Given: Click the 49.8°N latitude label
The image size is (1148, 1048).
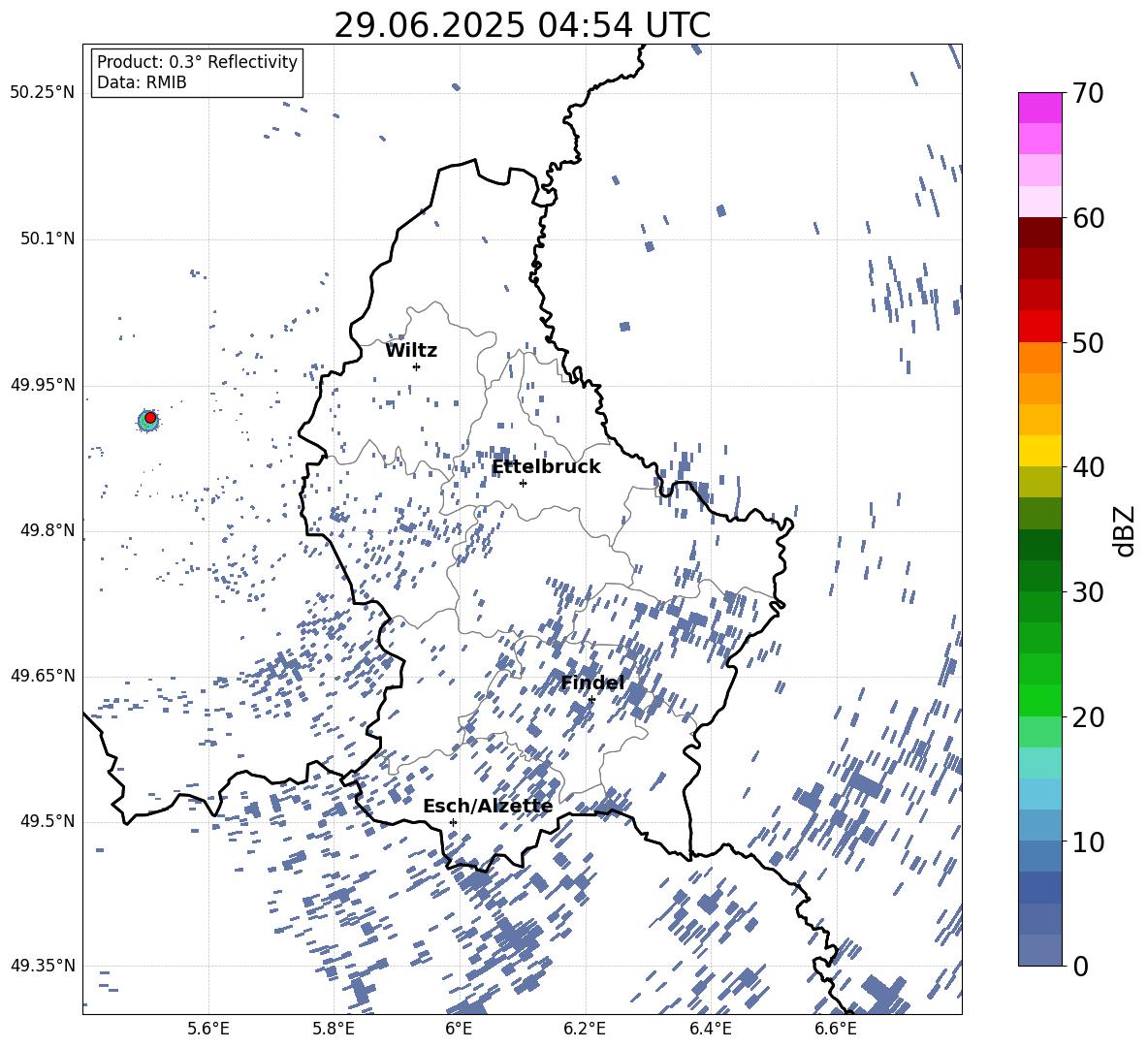Looking at the screenshot, I should point(48,530).
